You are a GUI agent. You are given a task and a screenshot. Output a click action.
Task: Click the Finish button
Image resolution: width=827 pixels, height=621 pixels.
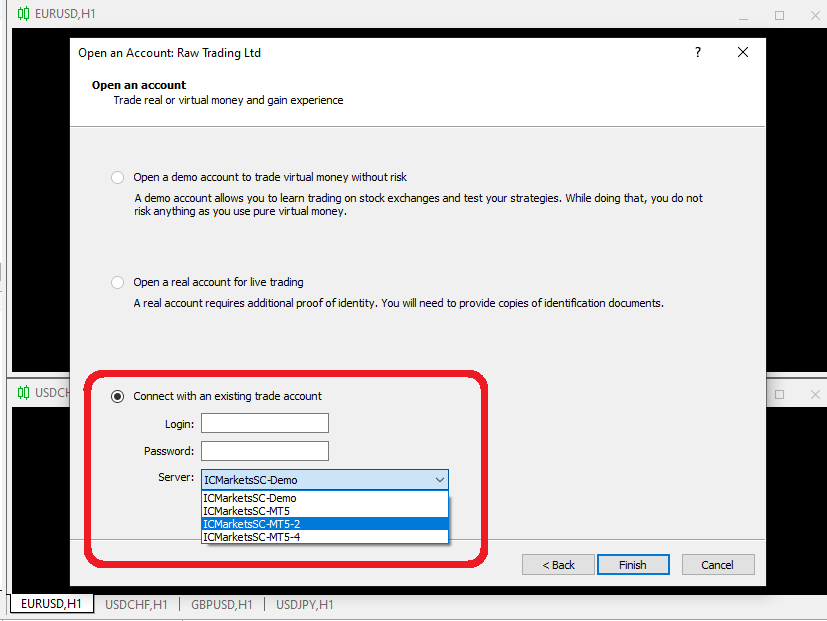pyautogui.click(x=633, y=564)
